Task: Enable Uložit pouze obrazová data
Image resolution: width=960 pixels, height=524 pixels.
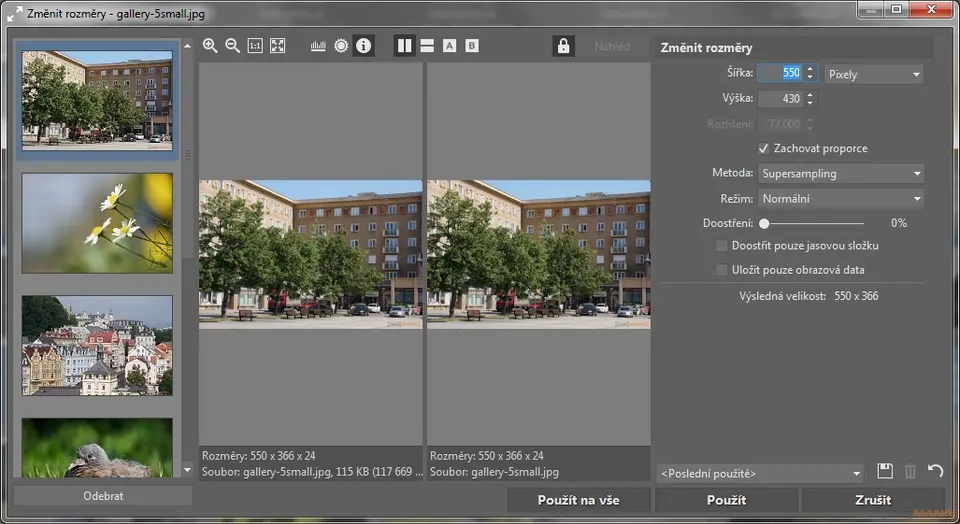Action: (x=722, y=270)
